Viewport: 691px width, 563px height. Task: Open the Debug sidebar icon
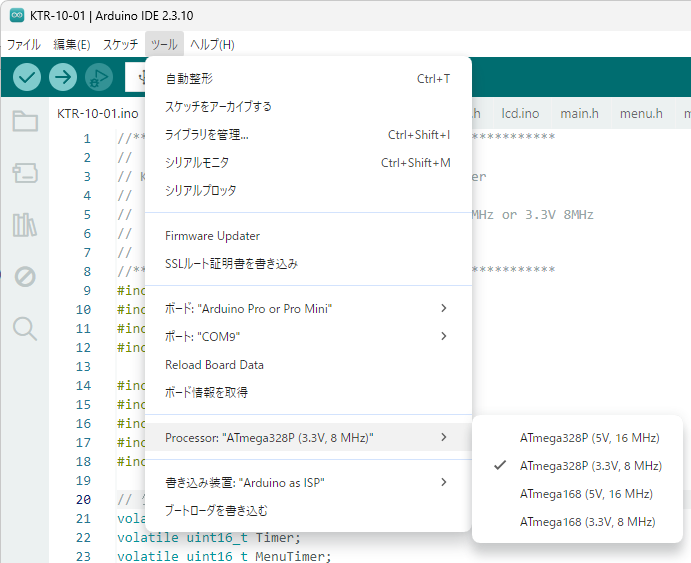(x=25, y=277)
